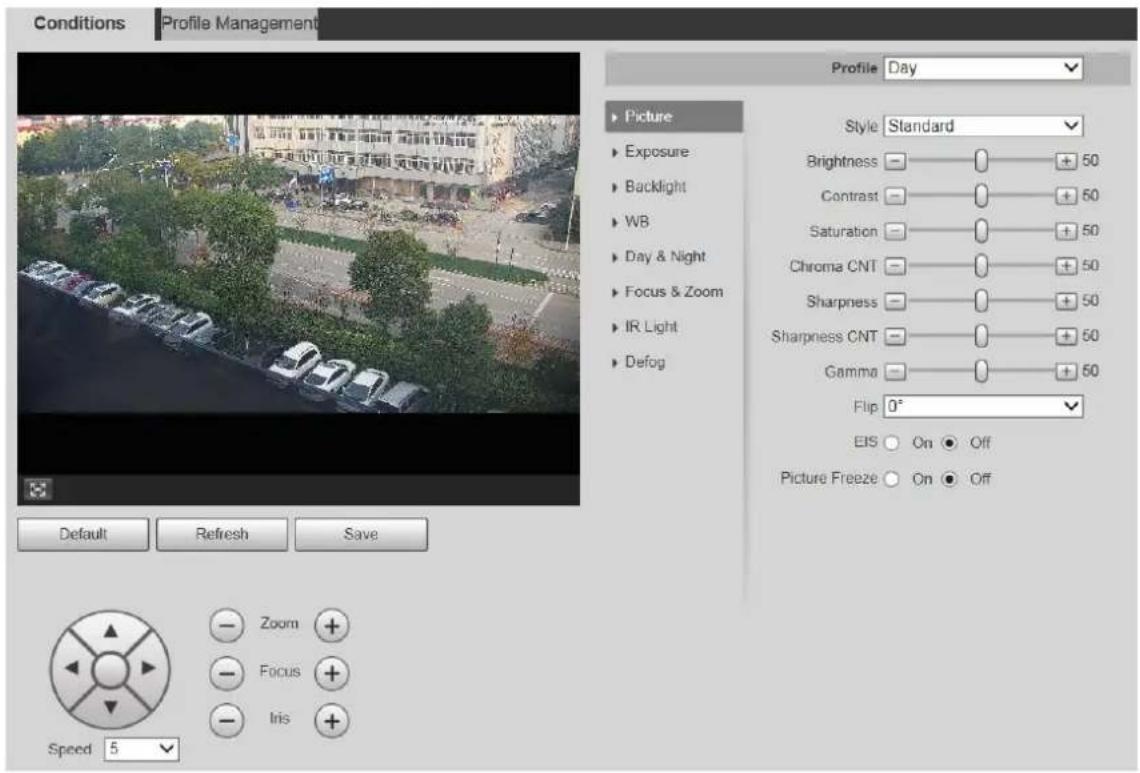Decrease Saturation with minus icon

895,231
